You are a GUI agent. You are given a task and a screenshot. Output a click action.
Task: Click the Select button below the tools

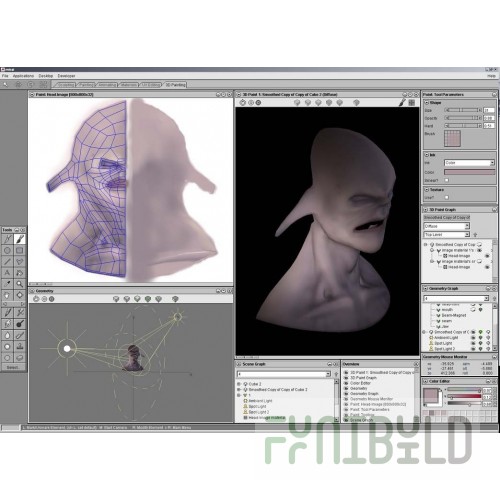click(x=13, y=367)
